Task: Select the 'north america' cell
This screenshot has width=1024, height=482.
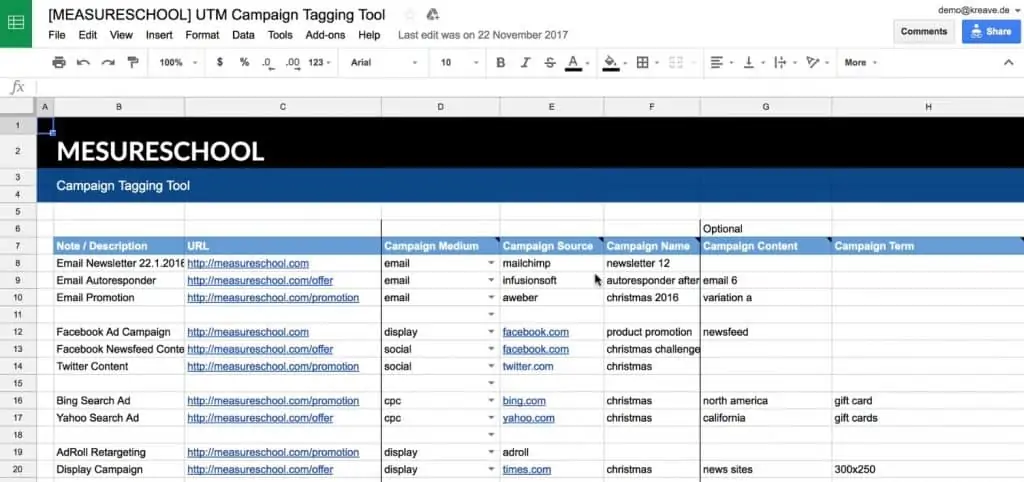Action: pos(766,400)
